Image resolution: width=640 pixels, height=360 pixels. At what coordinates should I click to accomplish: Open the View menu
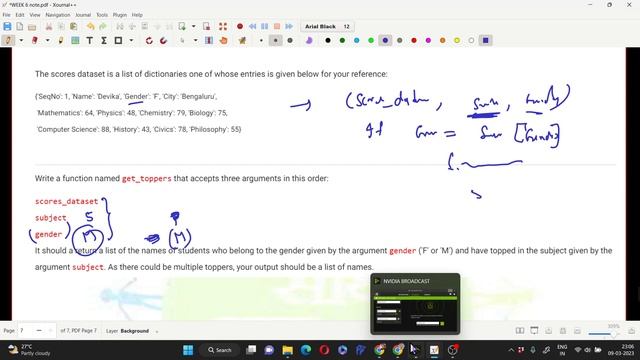pyautogui.click(x=35, y=15)
